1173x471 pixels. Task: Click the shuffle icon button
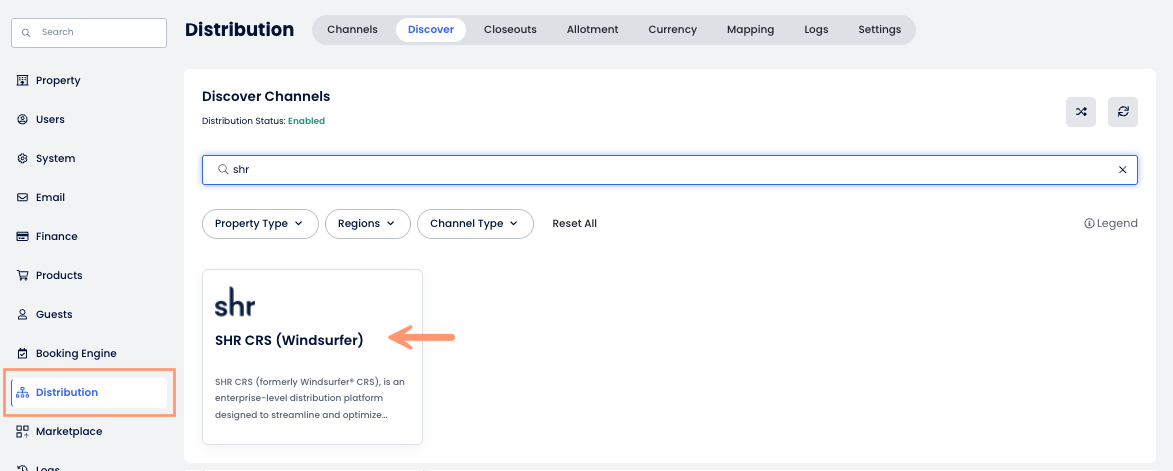point(1081,112)
